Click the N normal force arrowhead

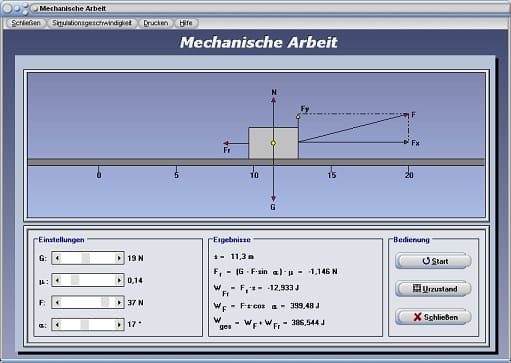click(274, 100)
